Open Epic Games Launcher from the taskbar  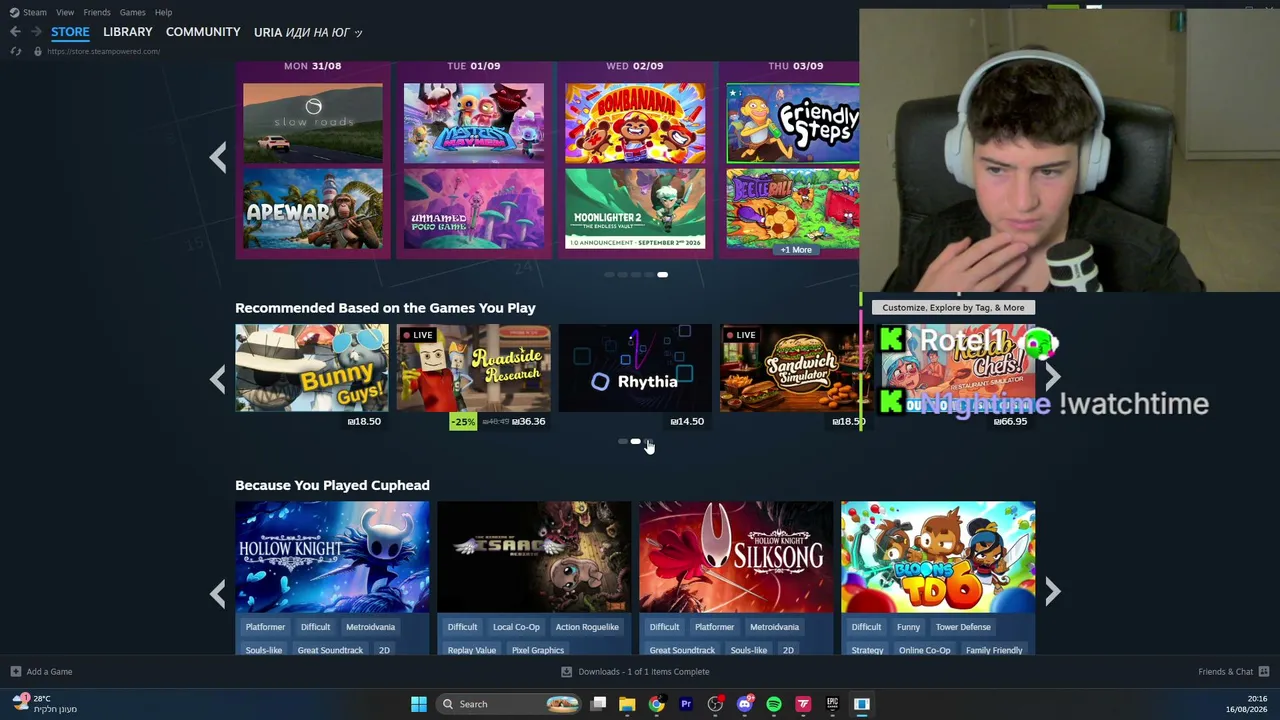832,704
